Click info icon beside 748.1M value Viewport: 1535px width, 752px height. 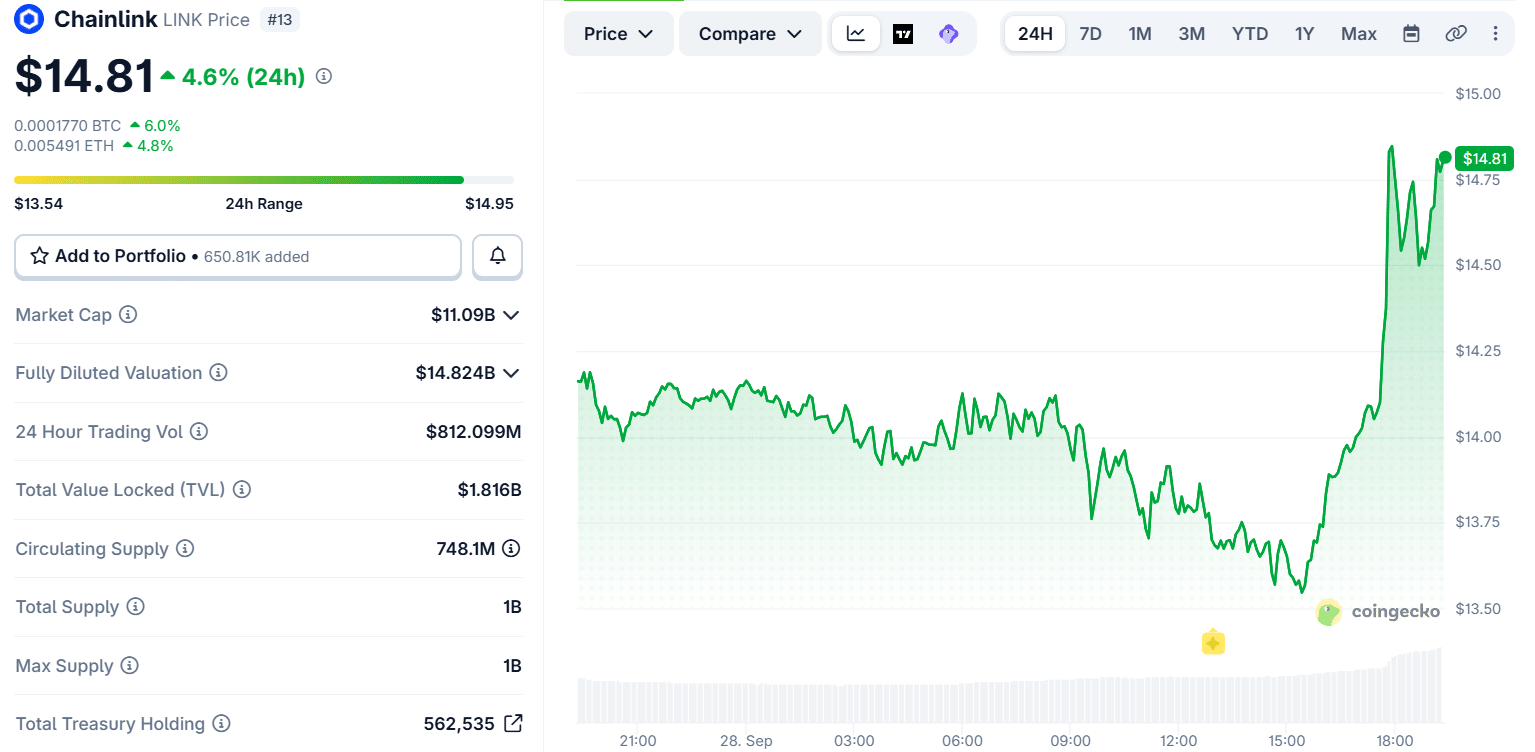click(x=511, y=548)
